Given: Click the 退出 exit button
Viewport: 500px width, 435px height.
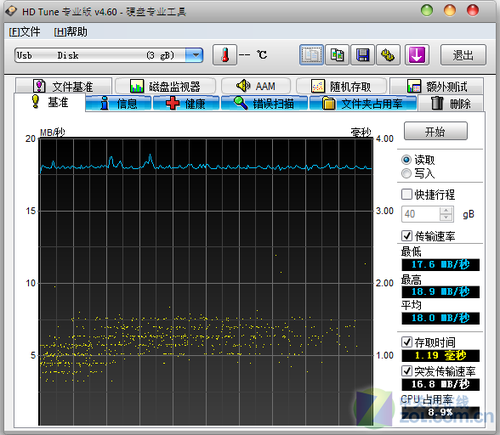Looking at the screenshot, I should coord(463,55).
